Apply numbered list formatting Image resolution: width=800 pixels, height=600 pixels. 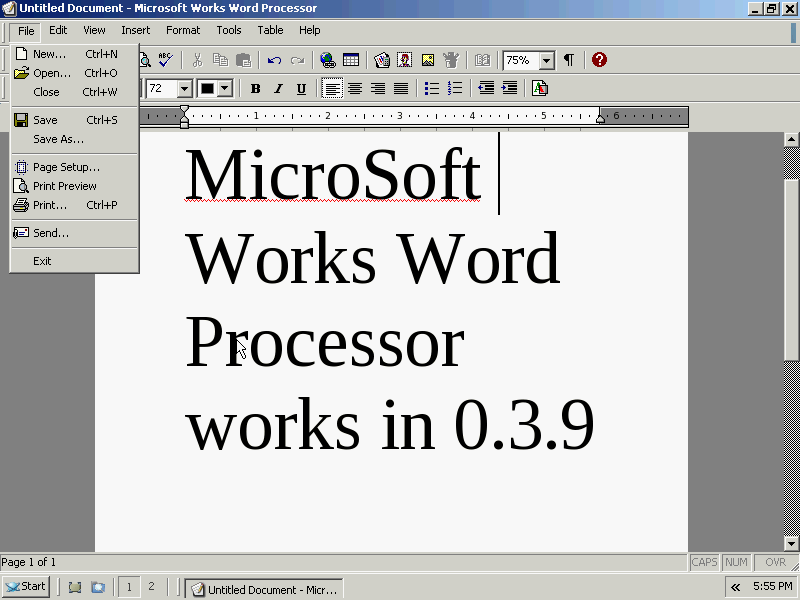(x=455, y=88)
